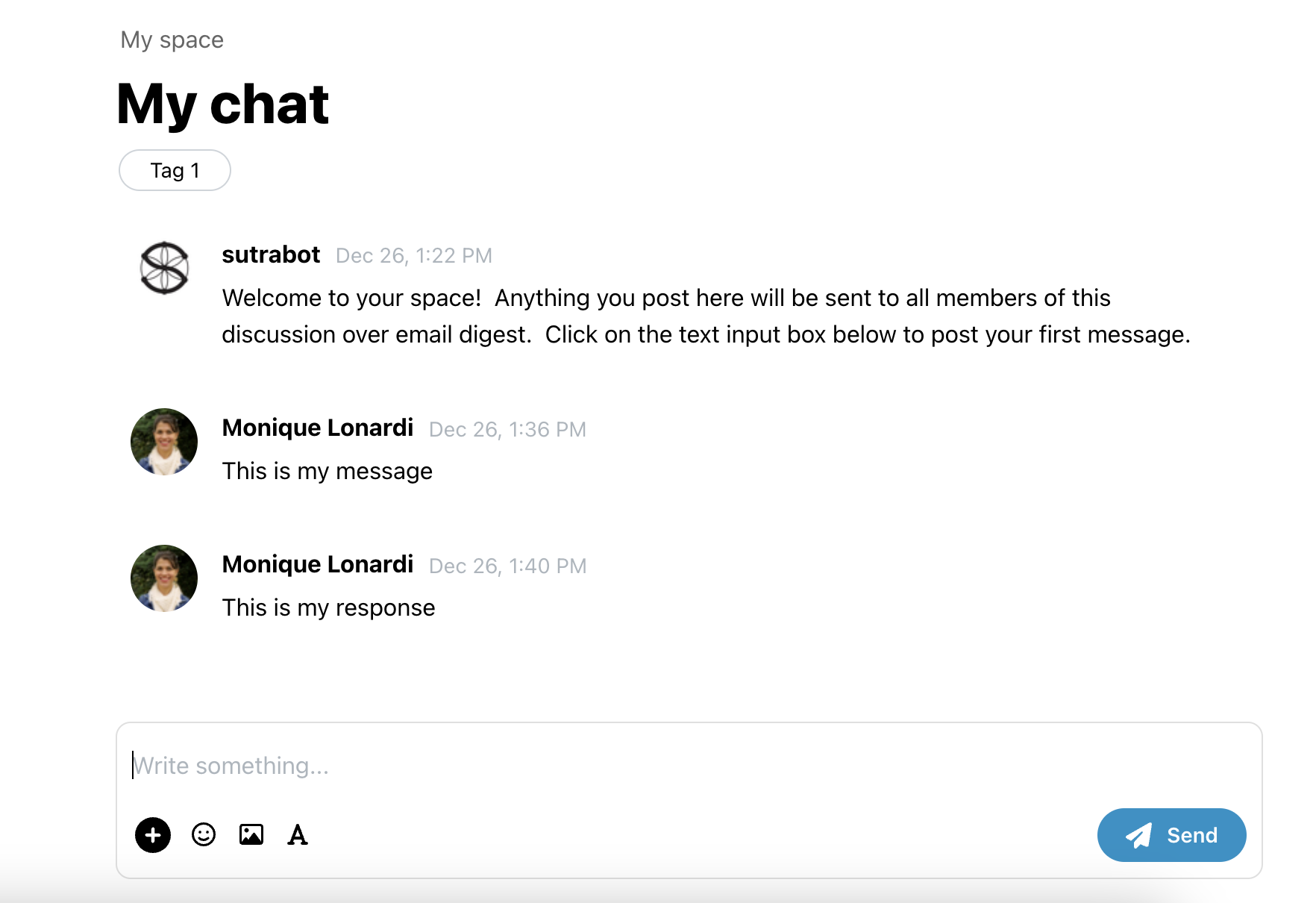Viewport: 1316px width, 903px height.
Task: Click the My chat title heading
Action: click(x=222, y=104)
